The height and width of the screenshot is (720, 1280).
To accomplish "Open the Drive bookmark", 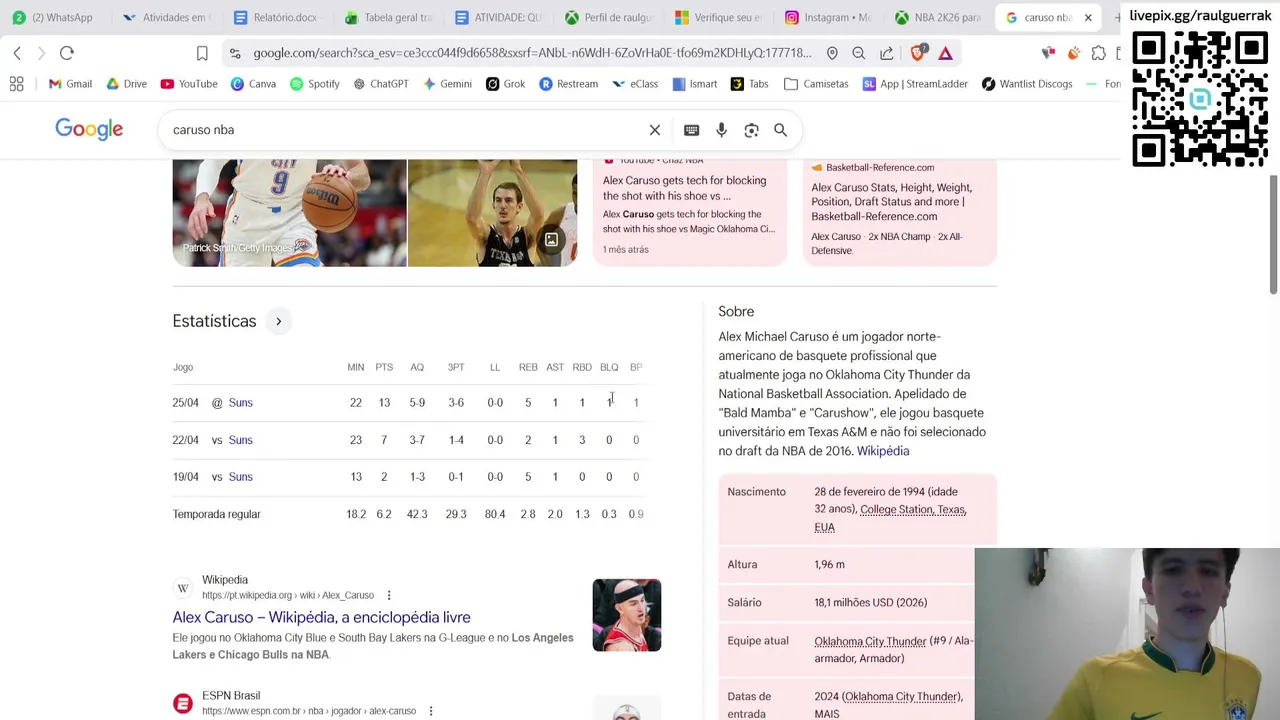I will [126, 84].
